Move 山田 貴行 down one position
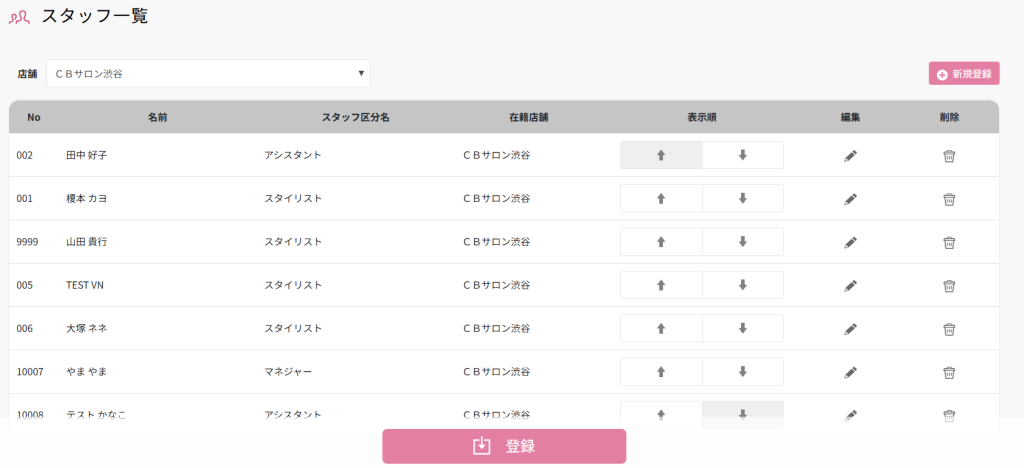Viewport: 1024px width, 468px height. click(x=742, y=242)
